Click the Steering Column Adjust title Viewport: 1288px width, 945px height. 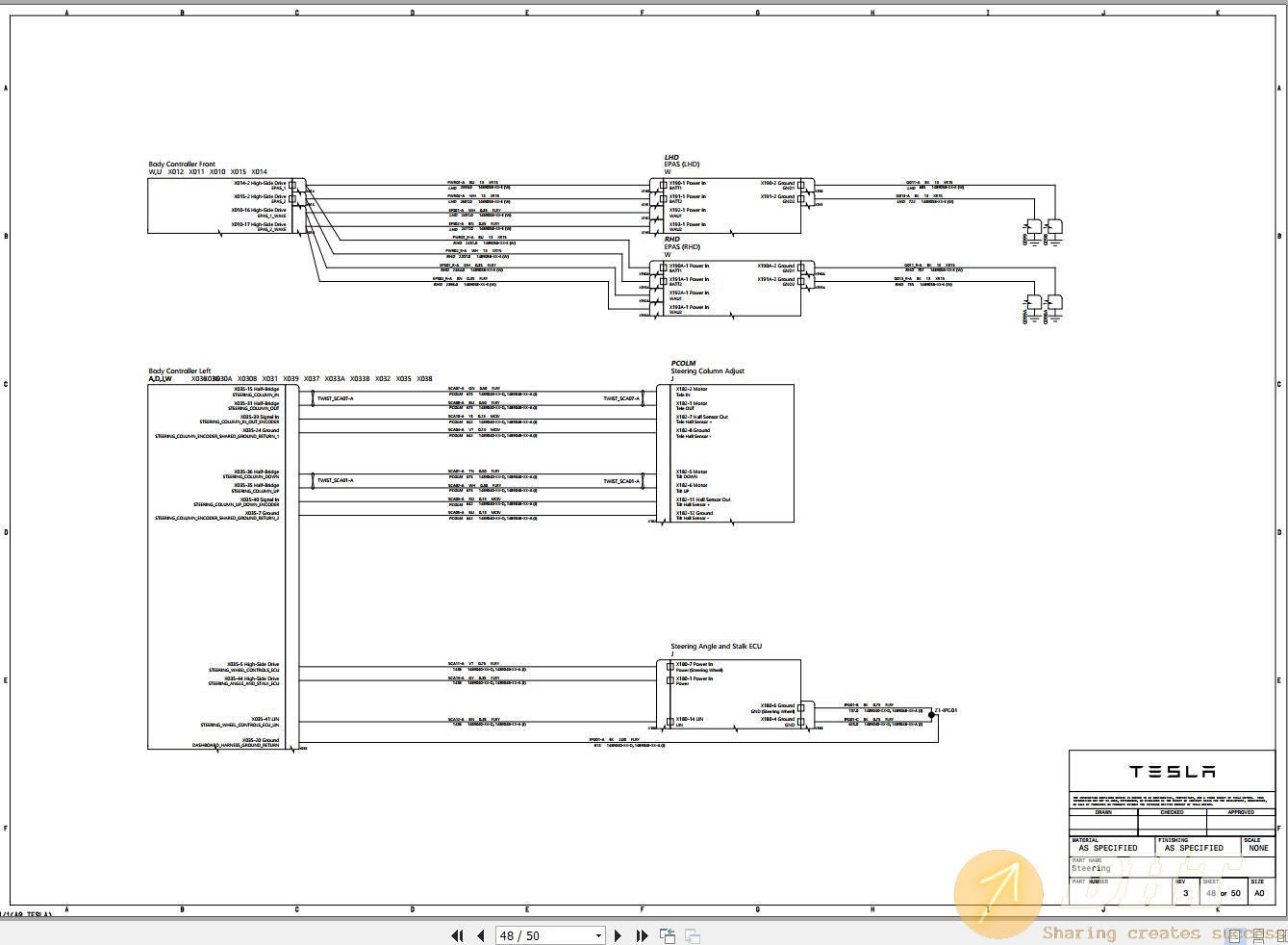click(x=707, y=371)
